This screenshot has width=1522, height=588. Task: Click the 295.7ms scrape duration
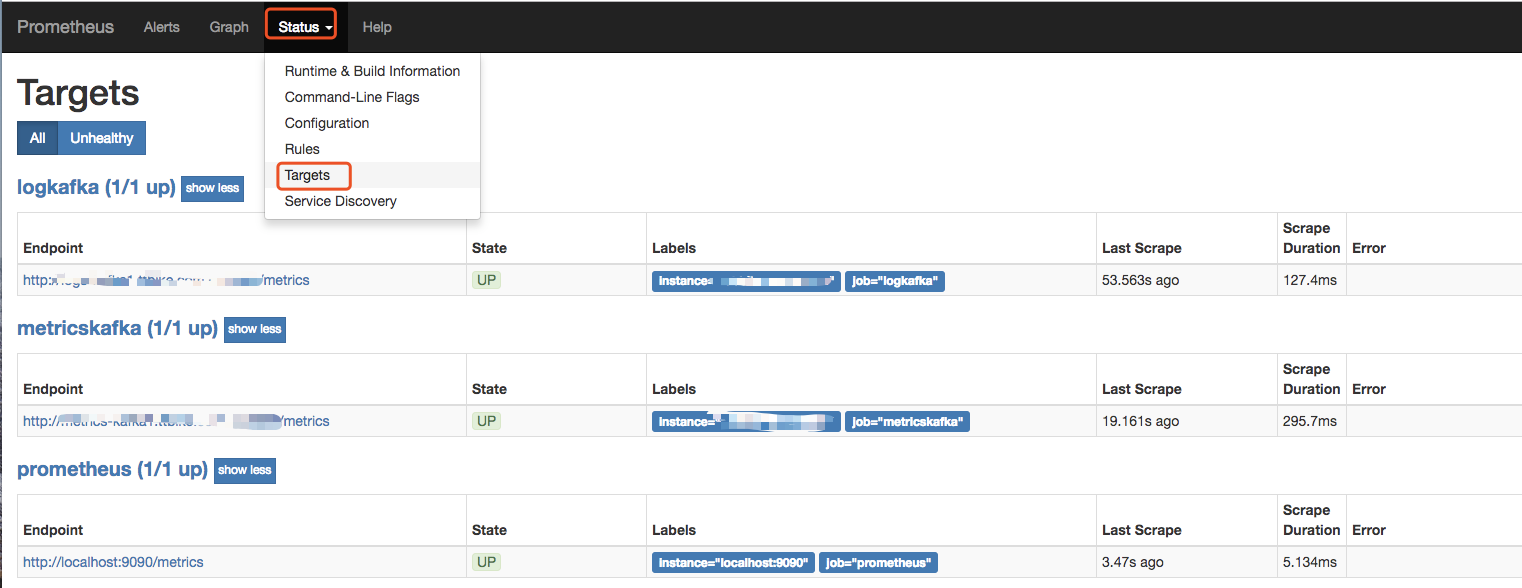(x=1310, y=421)
